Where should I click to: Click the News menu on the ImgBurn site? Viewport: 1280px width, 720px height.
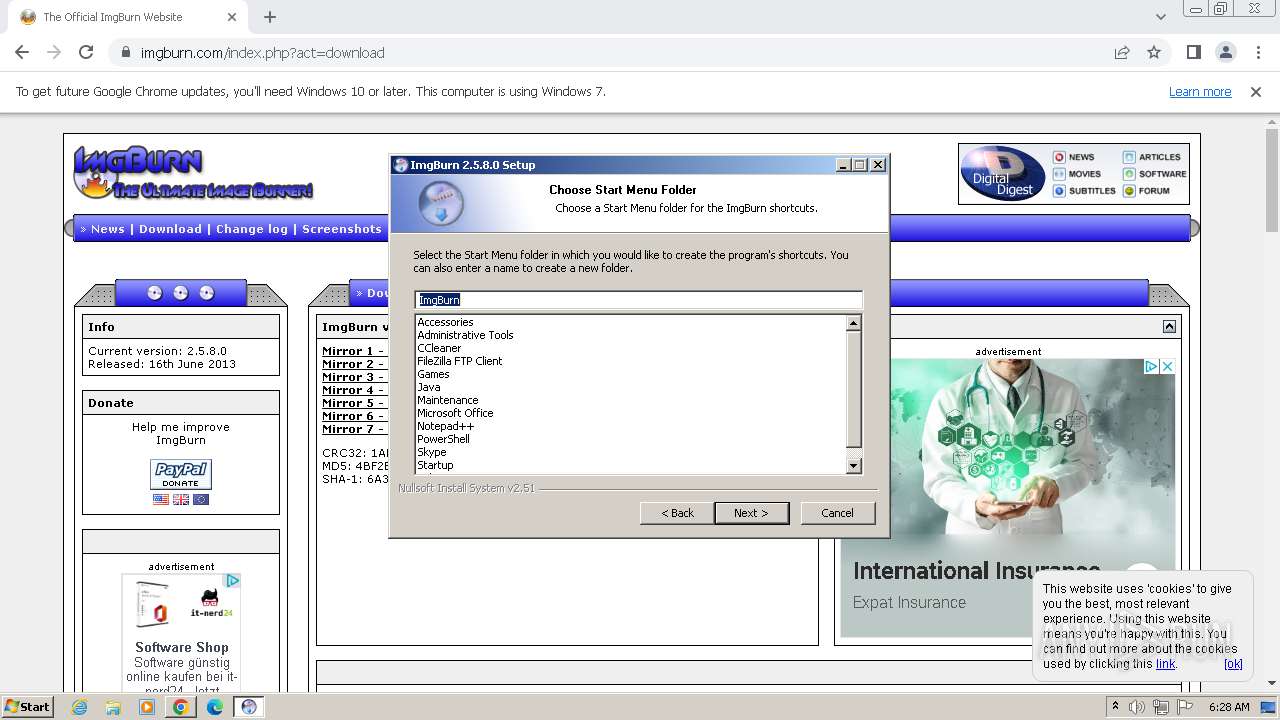click(x=108, y=229)
